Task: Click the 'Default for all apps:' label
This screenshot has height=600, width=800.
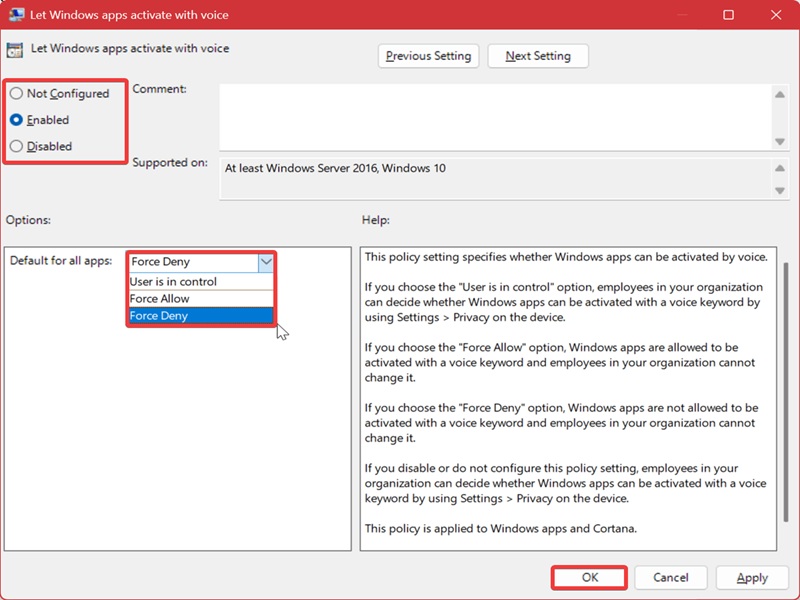Action: click(61, 261)
